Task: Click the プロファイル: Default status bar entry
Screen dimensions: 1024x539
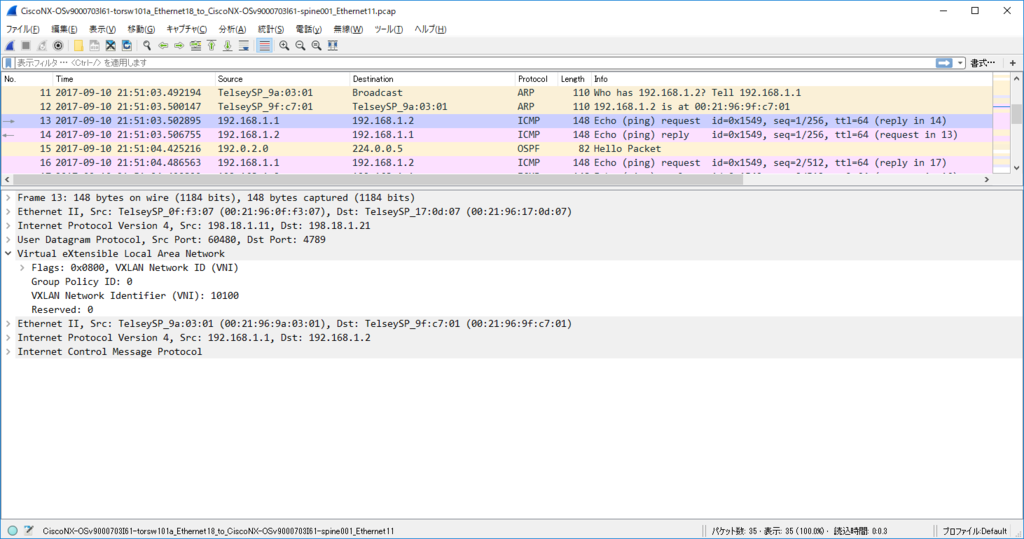Action: pyautogui.click(x=974, y=531)
